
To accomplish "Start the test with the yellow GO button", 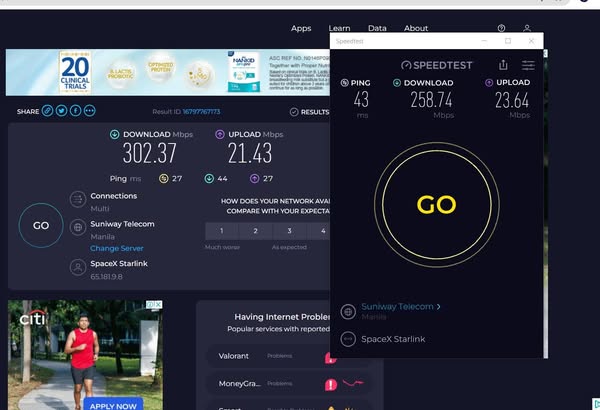I will (x=436, y=205).
